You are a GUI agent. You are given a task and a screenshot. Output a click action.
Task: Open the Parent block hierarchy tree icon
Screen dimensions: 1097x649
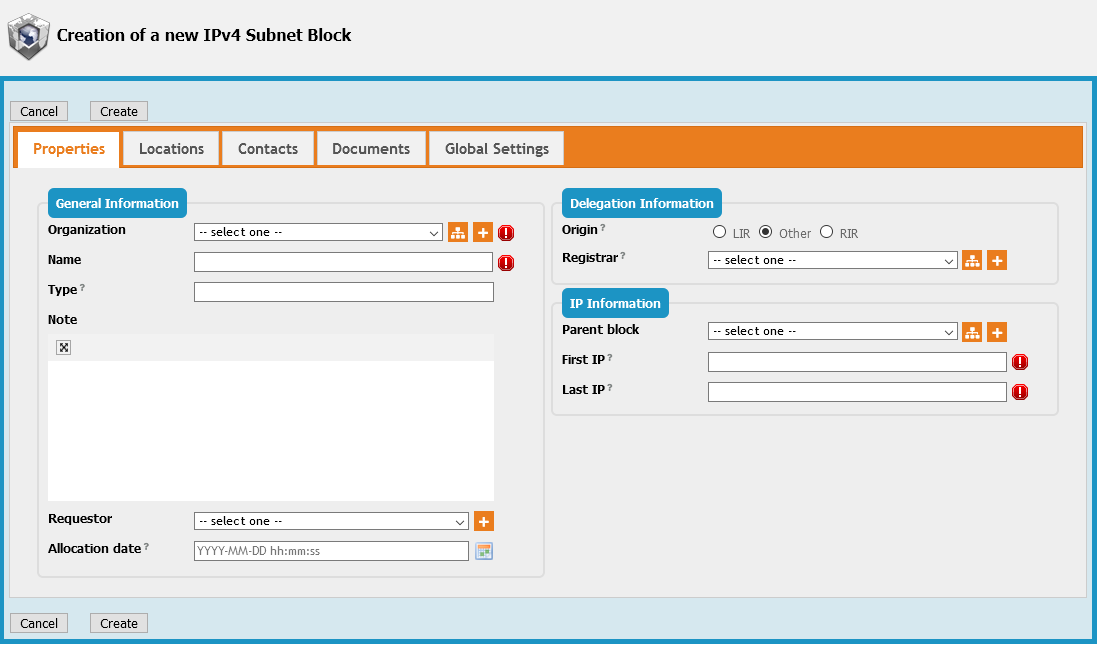(x=972, y=332)
